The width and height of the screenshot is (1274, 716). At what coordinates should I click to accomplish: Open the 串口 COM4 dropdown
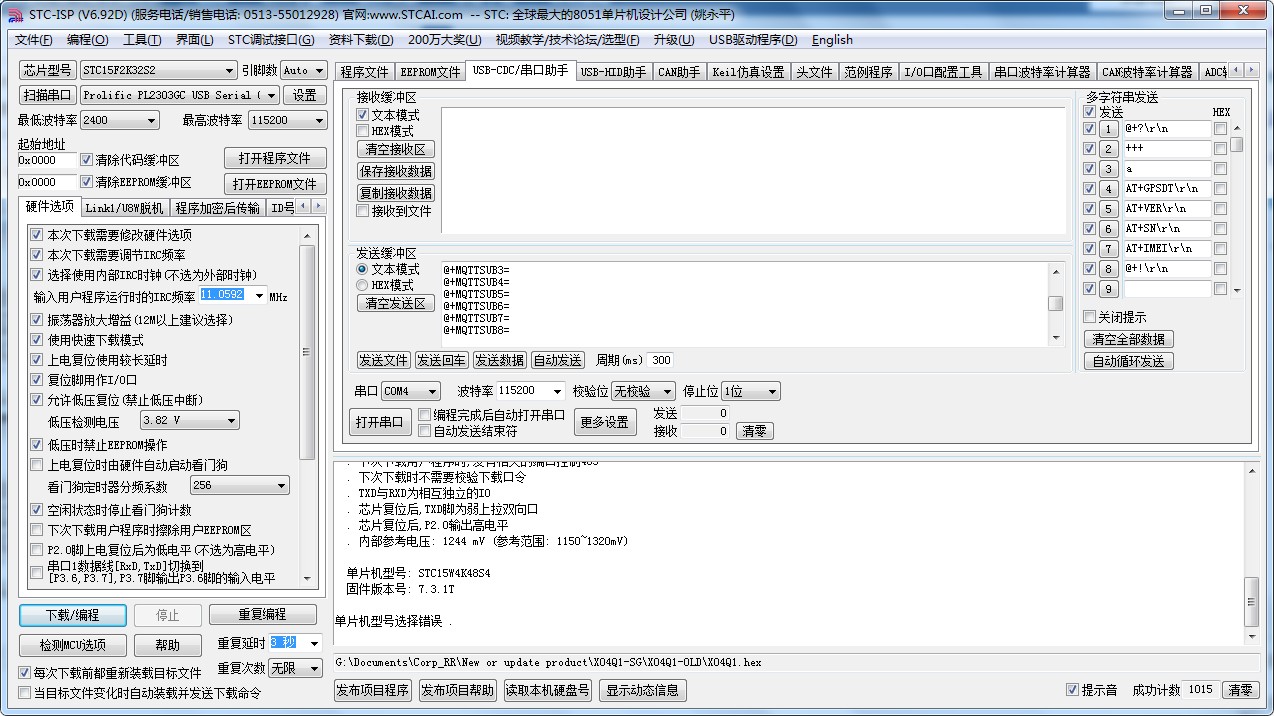411,391
